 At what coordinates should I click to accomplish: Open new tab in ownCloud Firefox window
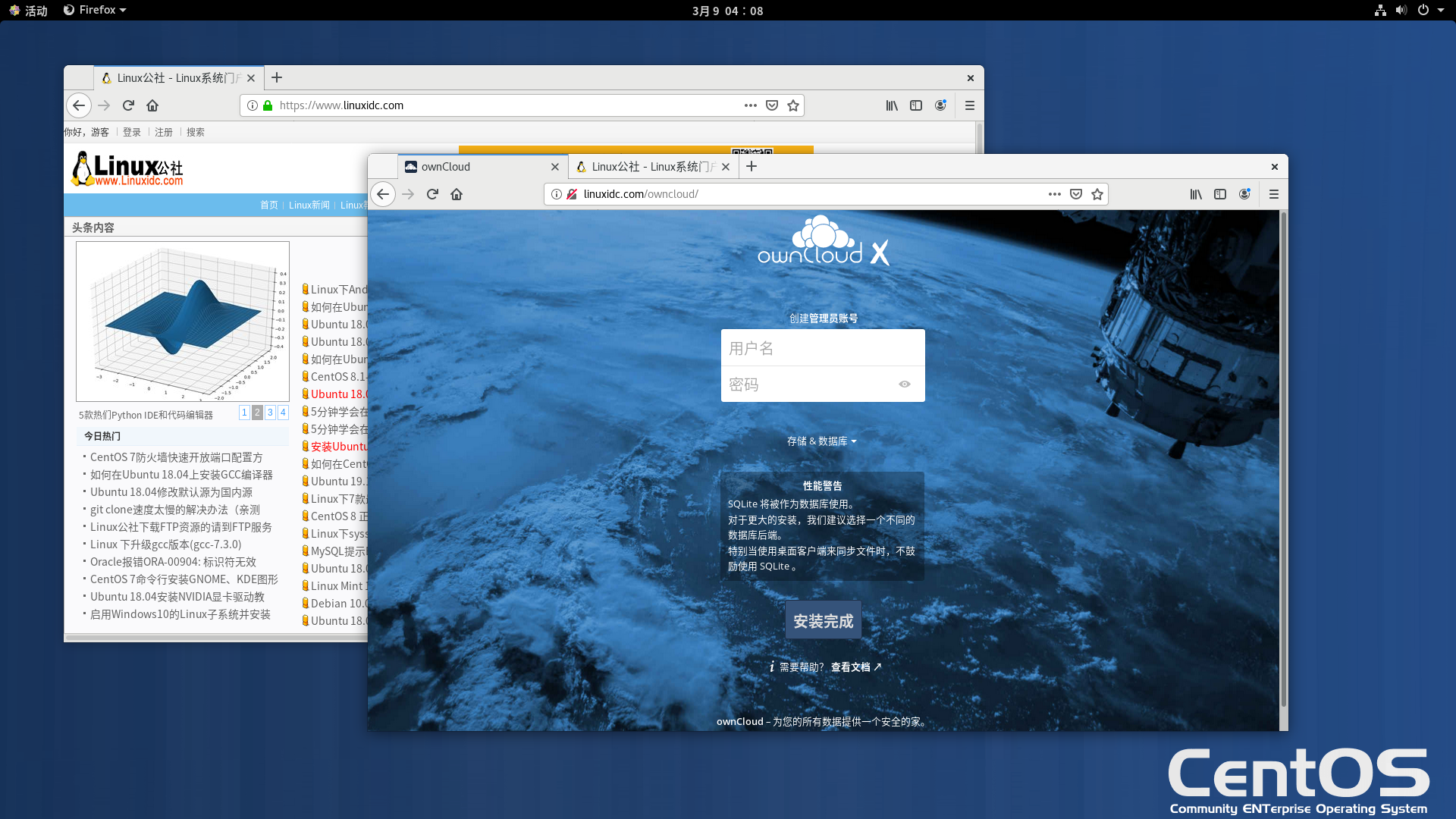752,166
